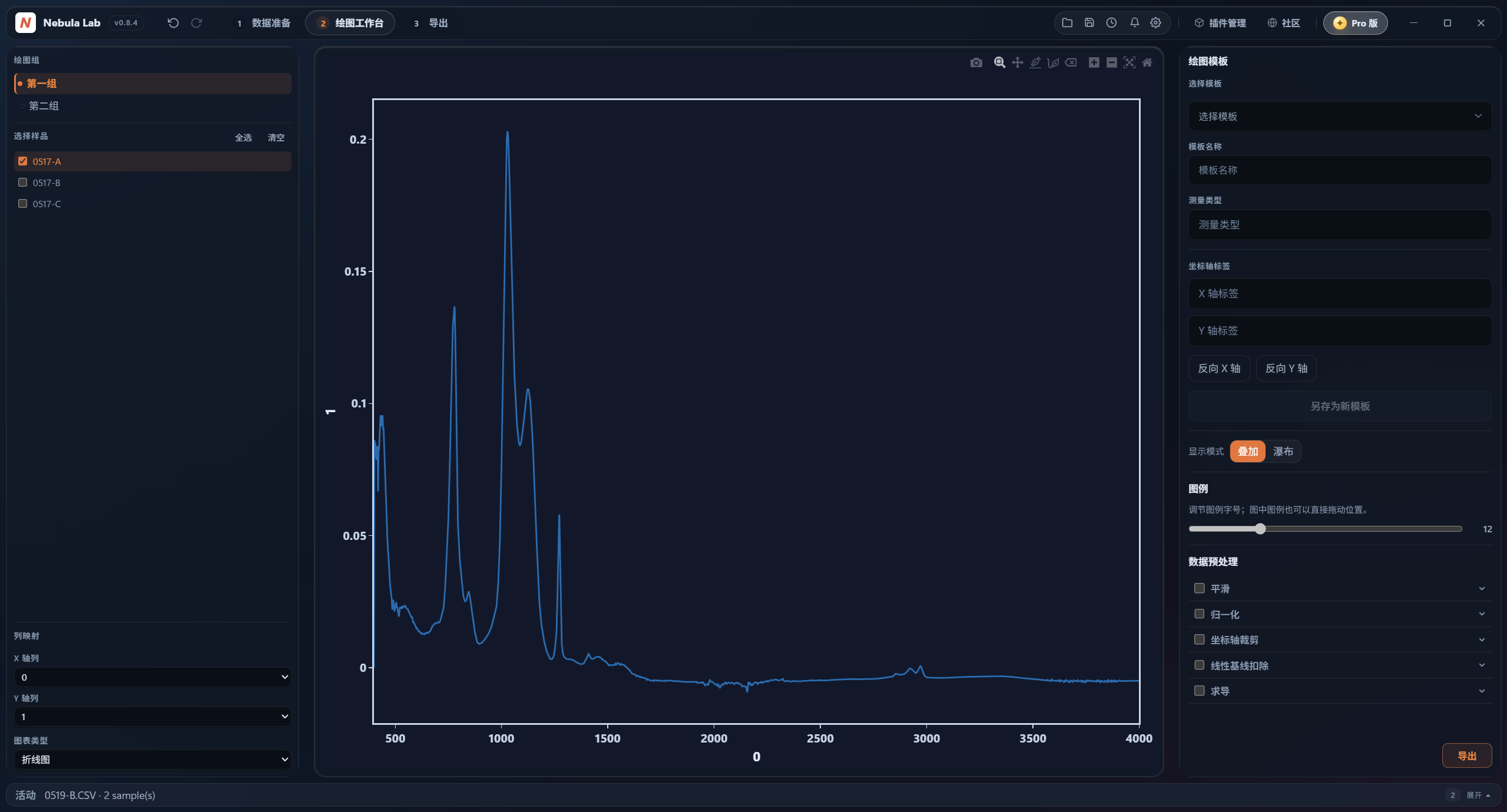The image size is (1507, 812).
Task: Adjust the legend font size slider
Action: coord(1324,529)
